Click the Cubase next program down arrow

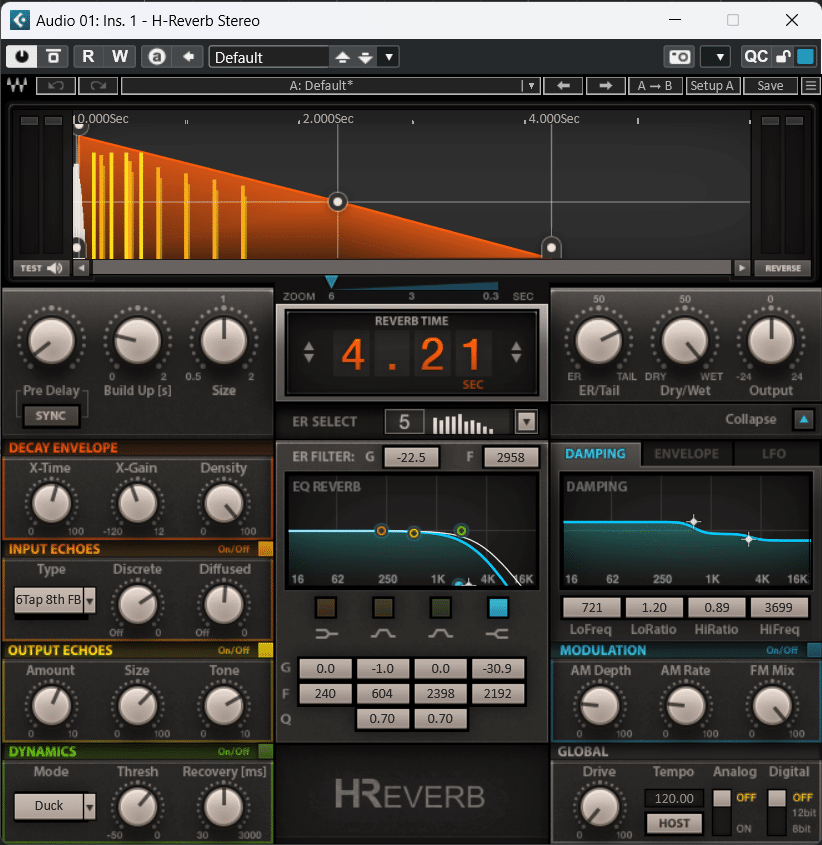[x=365, y=57]
